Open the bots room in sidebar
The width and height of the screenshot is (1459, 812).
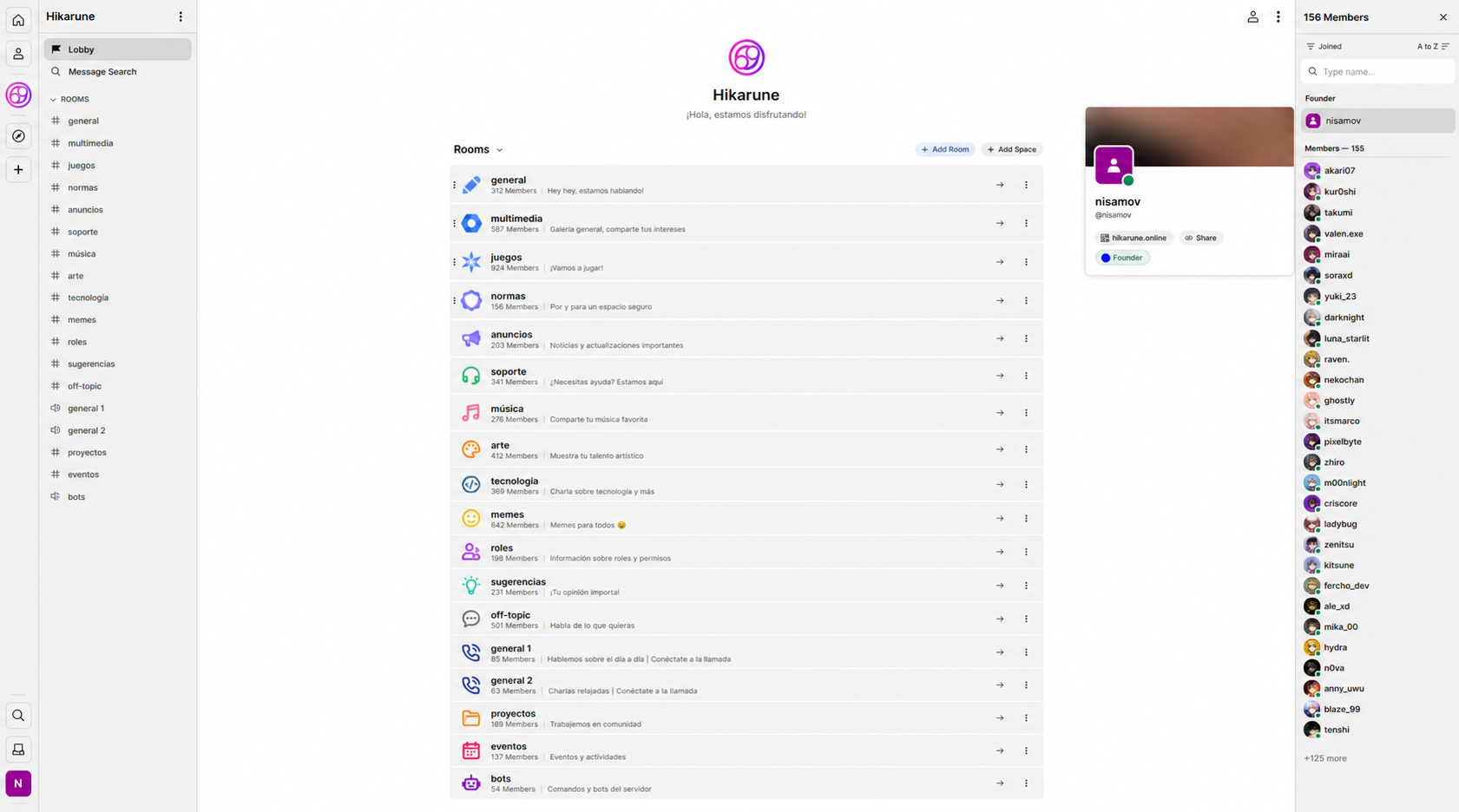[118, 497]
